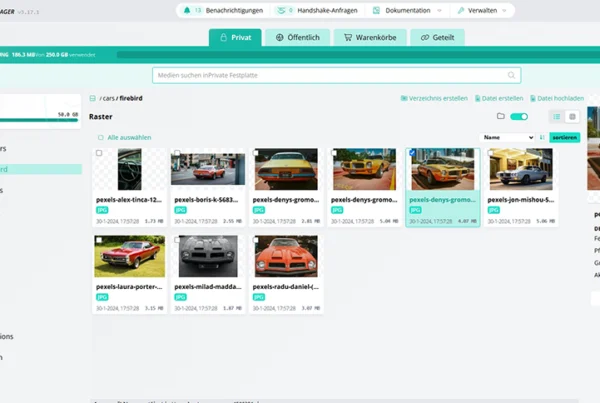Click the Dokumentation book icon
Image resolution: width=600 pixels, height=403 pixels.
pos(376,10)
